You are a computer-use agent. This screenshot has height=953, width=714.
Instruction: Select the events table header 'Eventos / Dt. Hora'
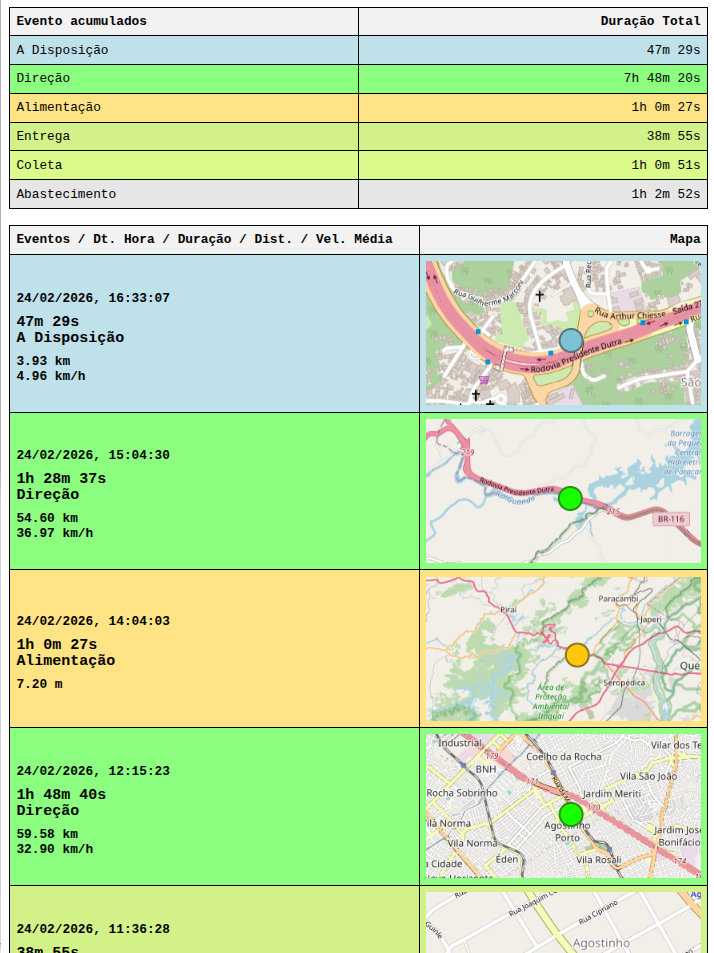point(215,239)
